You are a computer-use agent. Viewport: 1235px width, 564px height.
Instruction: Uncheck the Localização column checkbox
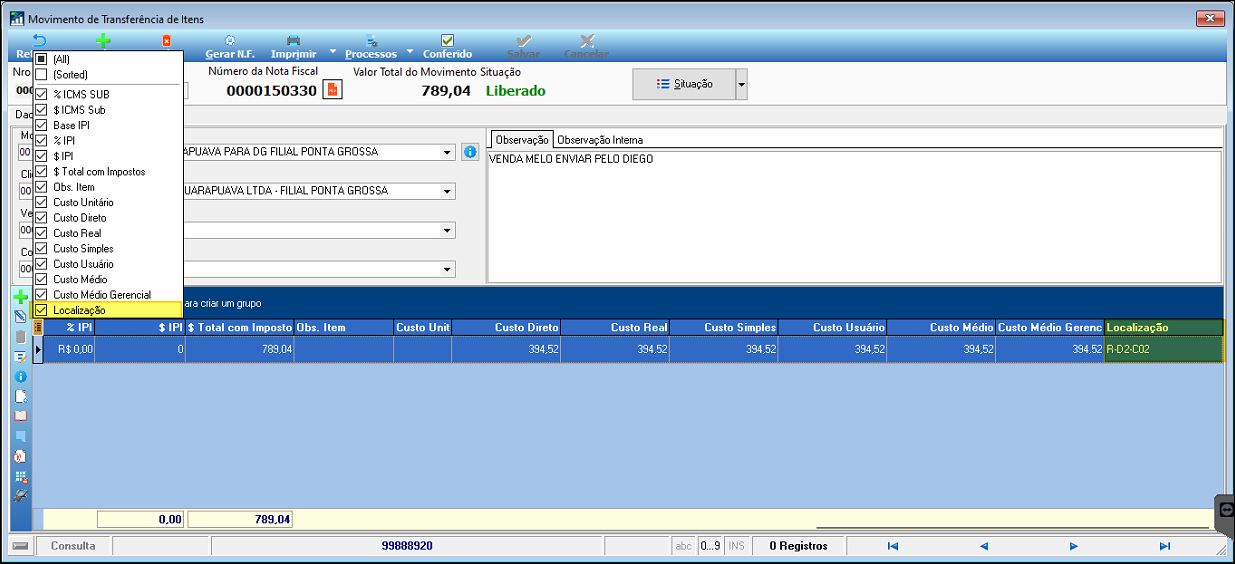[x=41, y=311]
